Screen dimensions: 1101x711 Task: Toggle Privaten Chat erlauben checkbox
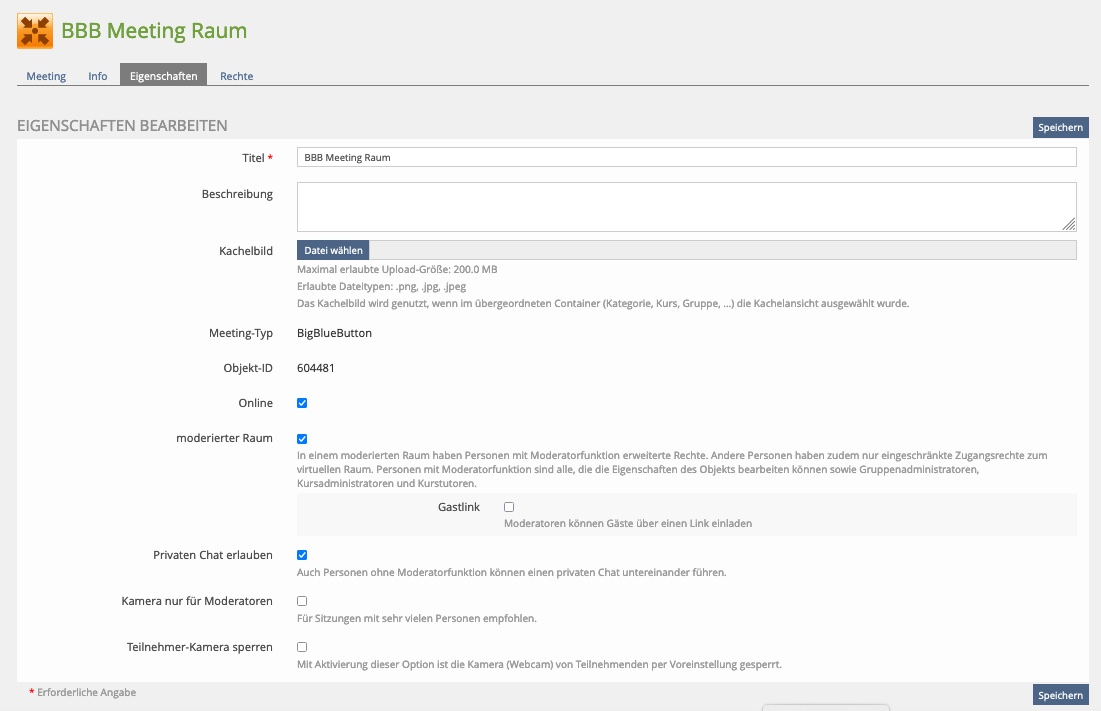(302, 555)
